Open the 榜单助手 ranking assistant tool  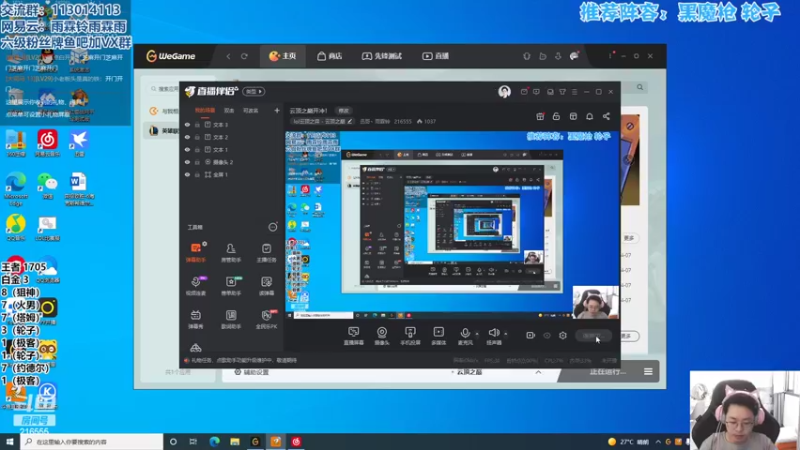(x=231, y=286)
